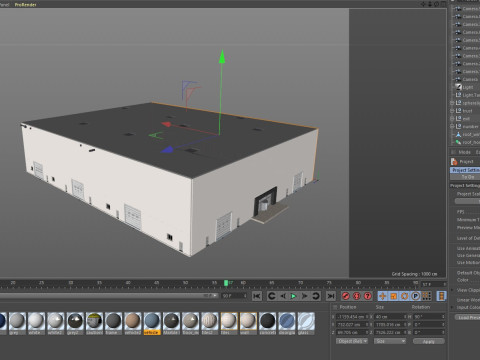
Task: Open the Project Settings tab
Action: 465,170
